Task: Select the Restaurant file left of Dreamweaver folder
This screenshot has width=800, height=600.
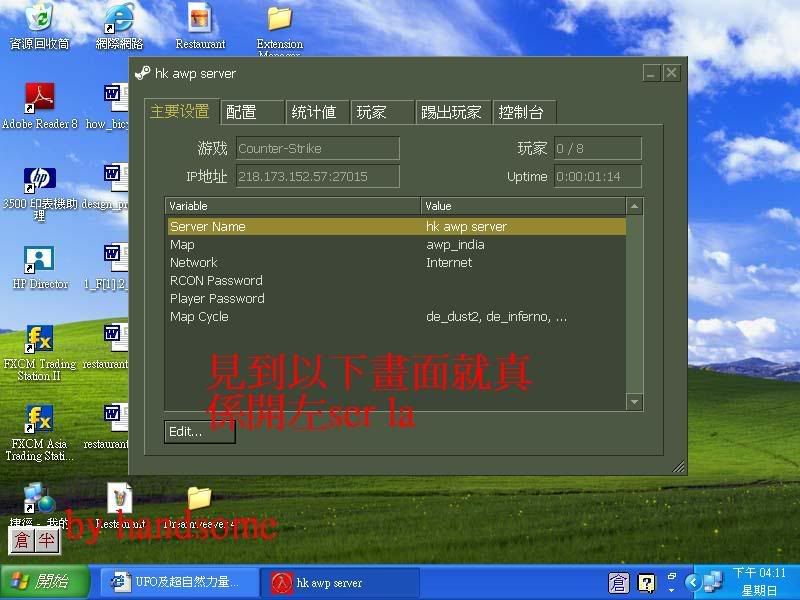Action: point(119,498)
